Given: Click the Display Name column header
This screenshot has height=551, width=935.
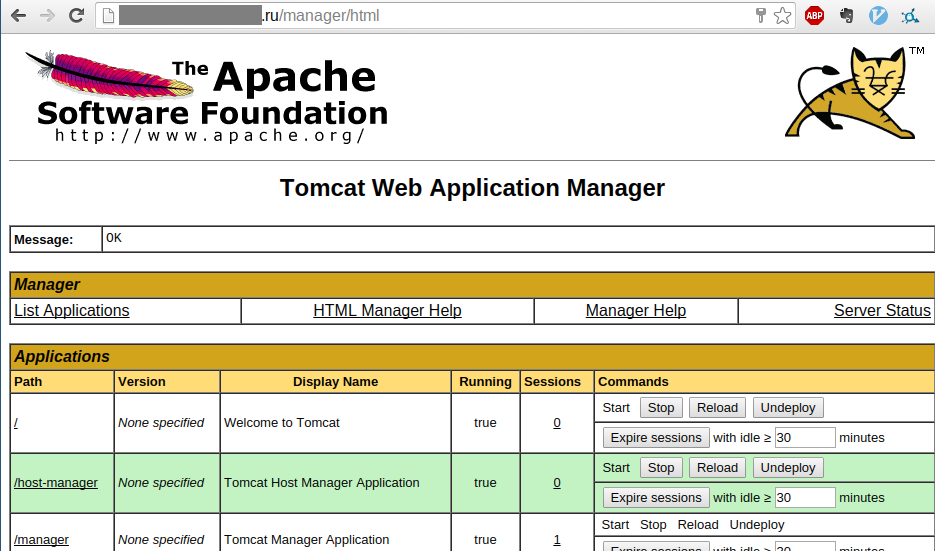Looking at the screenshot, I should tap(335, 382).
